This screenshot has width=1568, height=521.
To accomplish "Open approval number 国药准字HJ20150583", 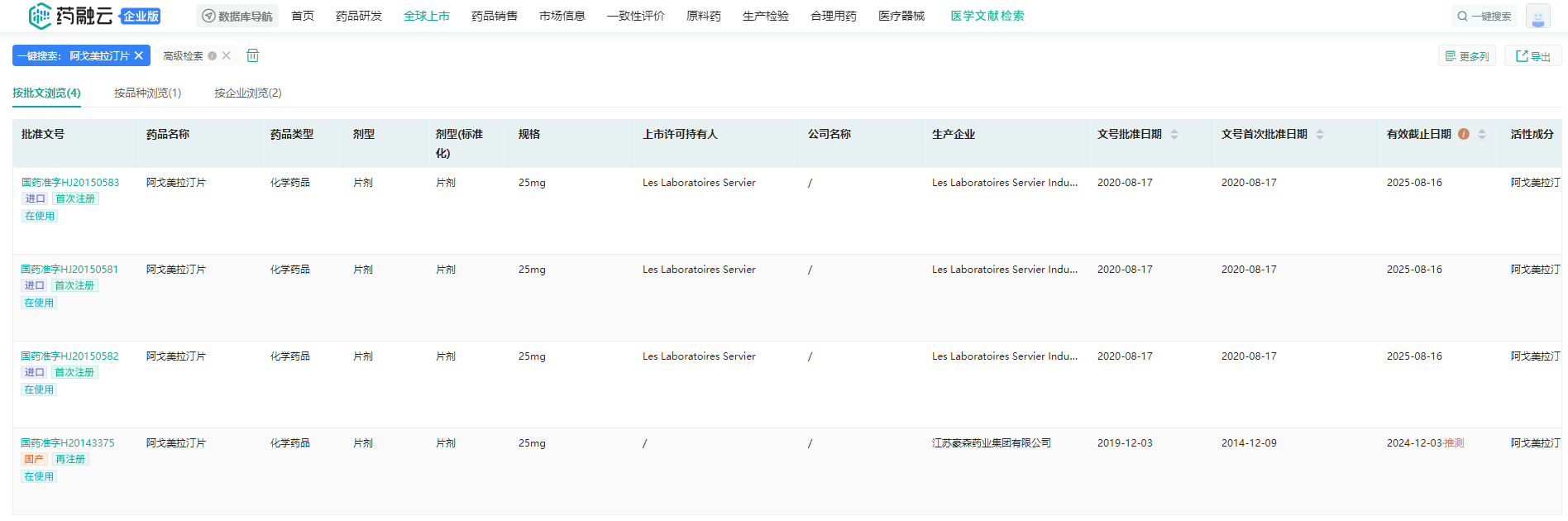I will pos(70,183).
